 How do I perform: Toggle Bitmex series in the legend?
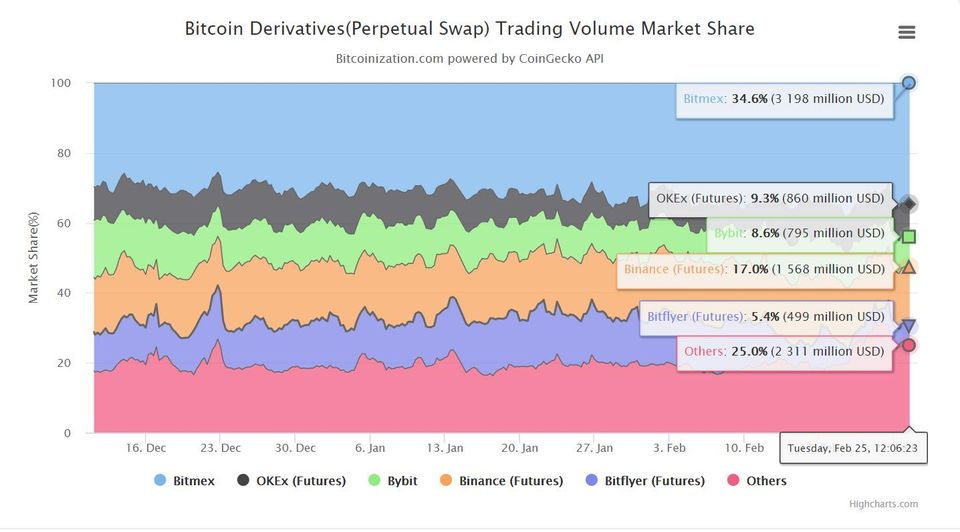185,481
